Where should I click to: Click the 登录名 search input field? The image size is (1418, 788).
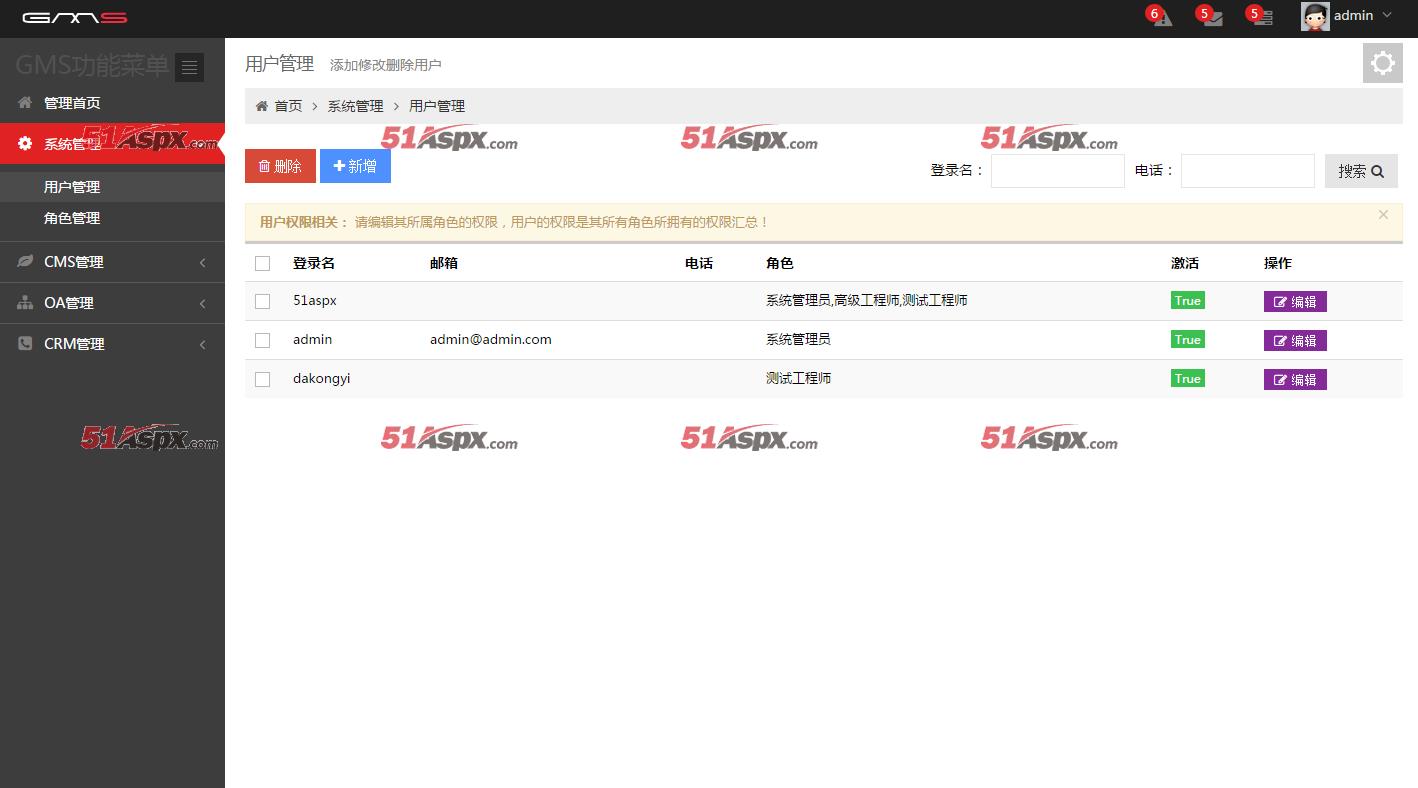tap(1057, 171)
